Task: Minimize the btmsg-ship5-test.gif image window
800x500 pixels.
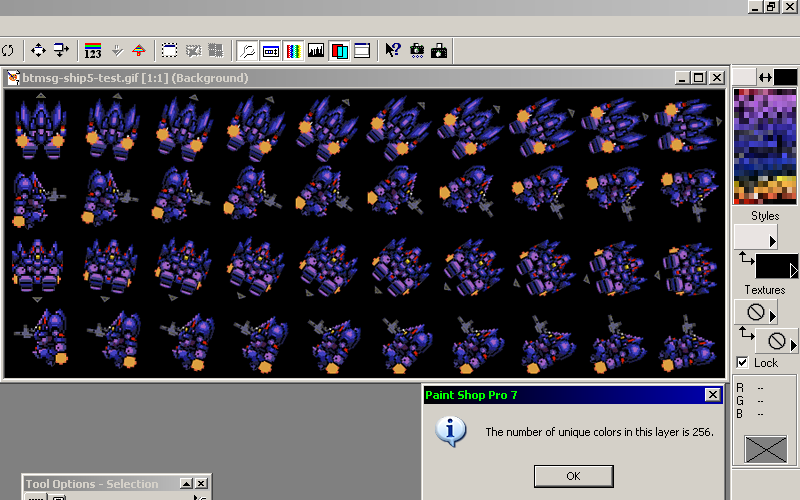Action: coord(682,78)
